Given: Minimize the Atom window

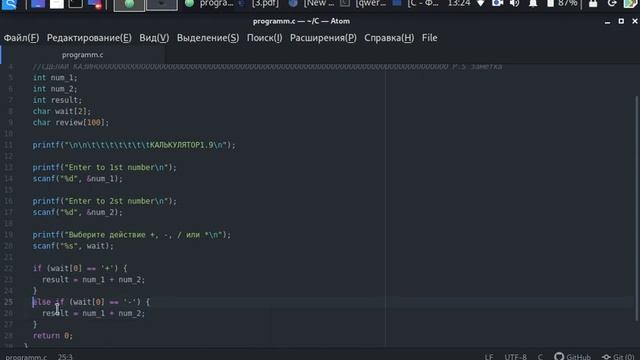Looking at the screenshot, I should (607, 21).
